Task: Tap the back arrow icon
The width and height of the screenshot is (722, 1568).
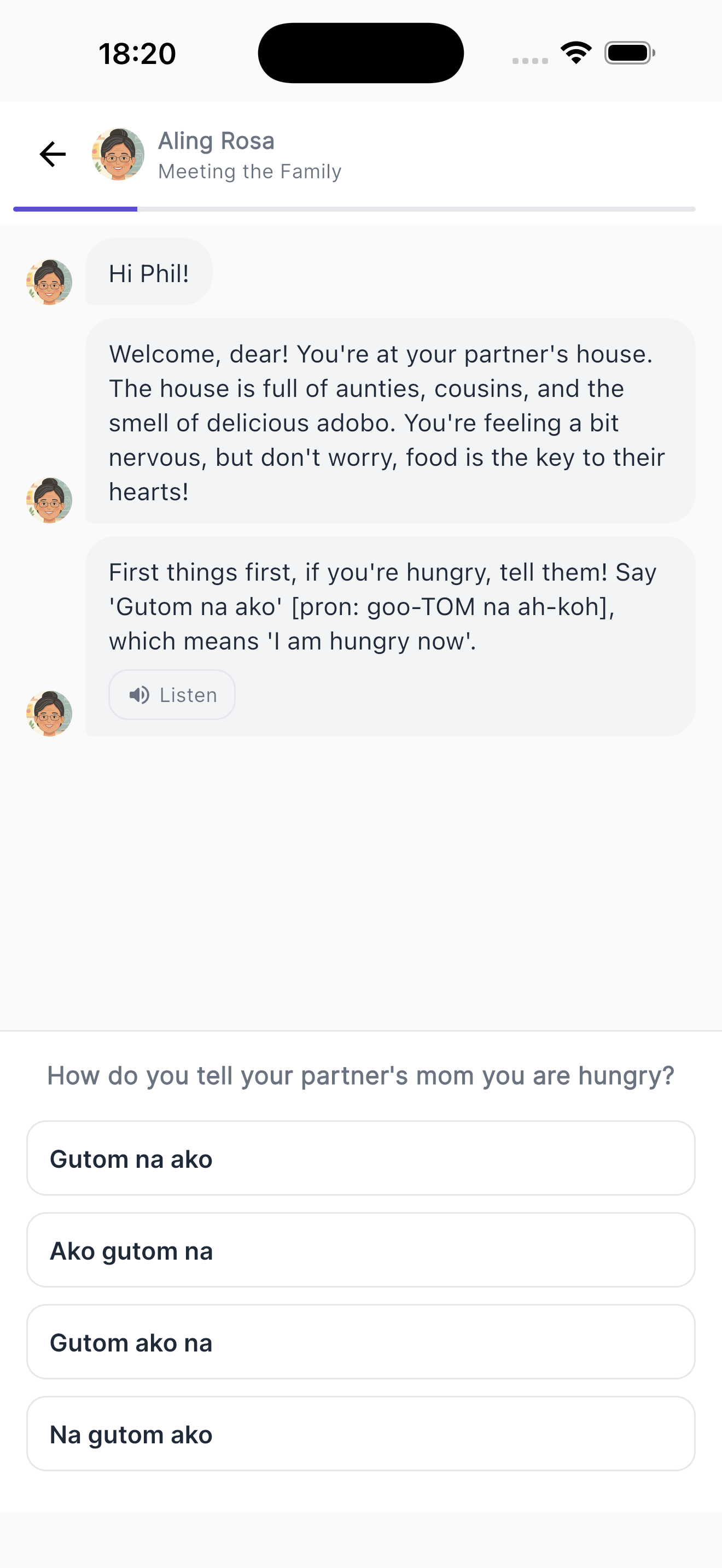Action: point(53,154)
